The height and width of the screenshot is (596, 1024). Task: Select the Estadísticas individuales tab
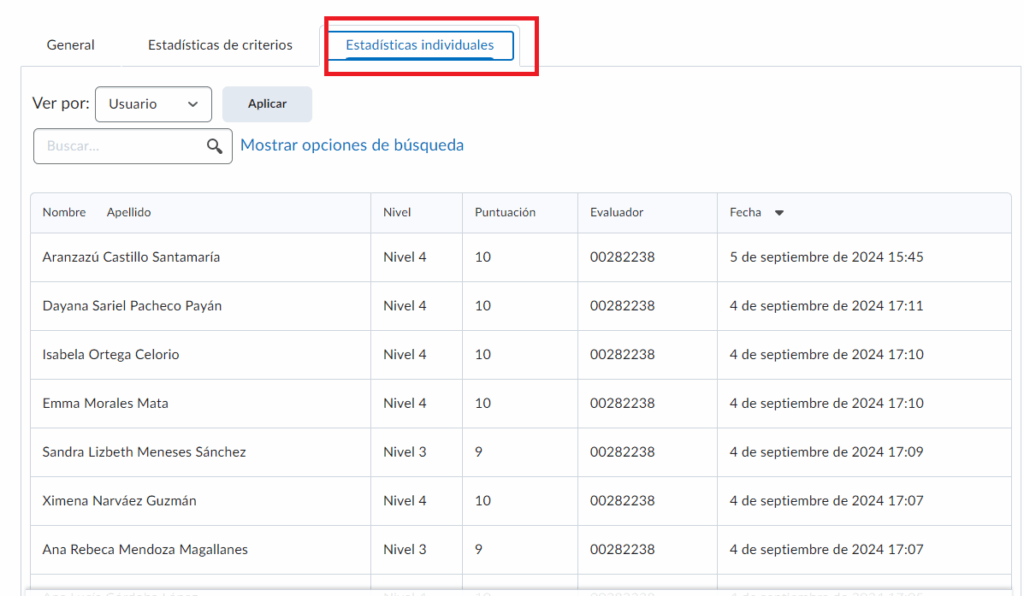(420, 45)
